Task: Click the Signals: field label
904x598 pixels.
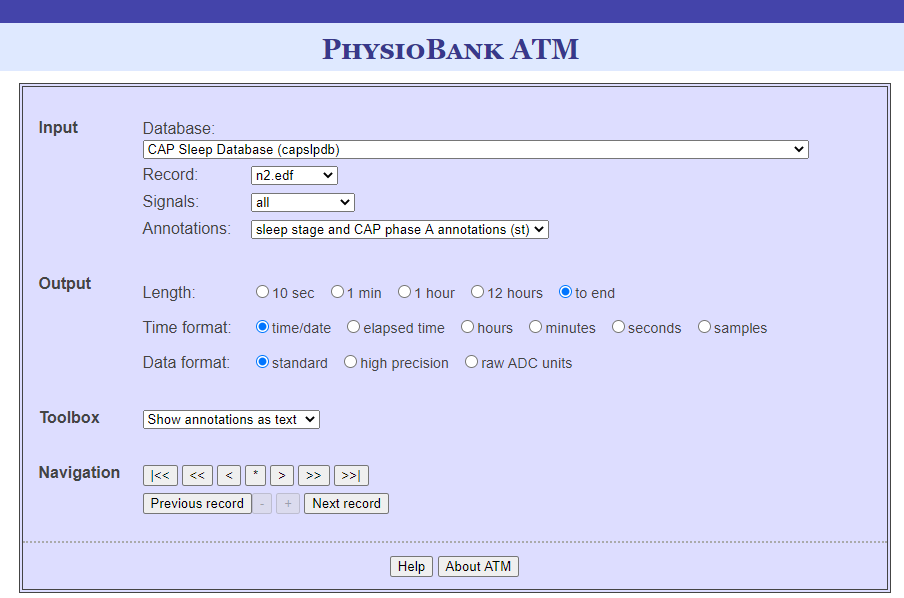Action: 171,201
